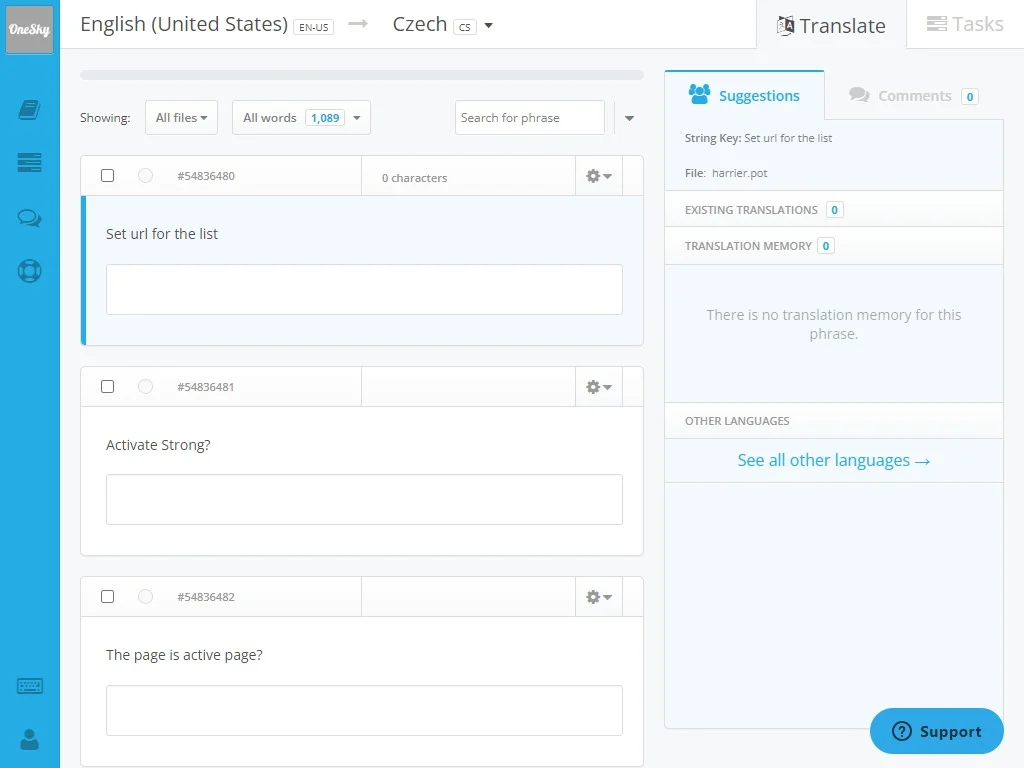Select checkbox for phrase #54836481
The image size is (1024, 768).
tap(108, 387)
